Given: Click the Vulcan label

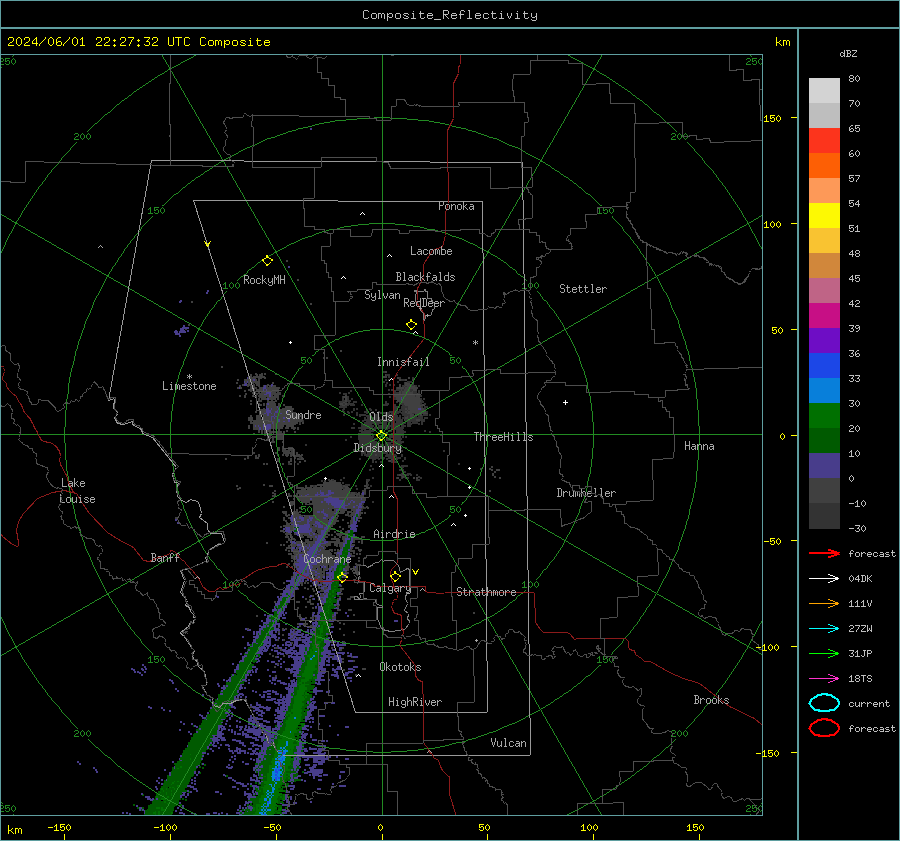Looking at the screenshot, I should (x=508, y=743).
